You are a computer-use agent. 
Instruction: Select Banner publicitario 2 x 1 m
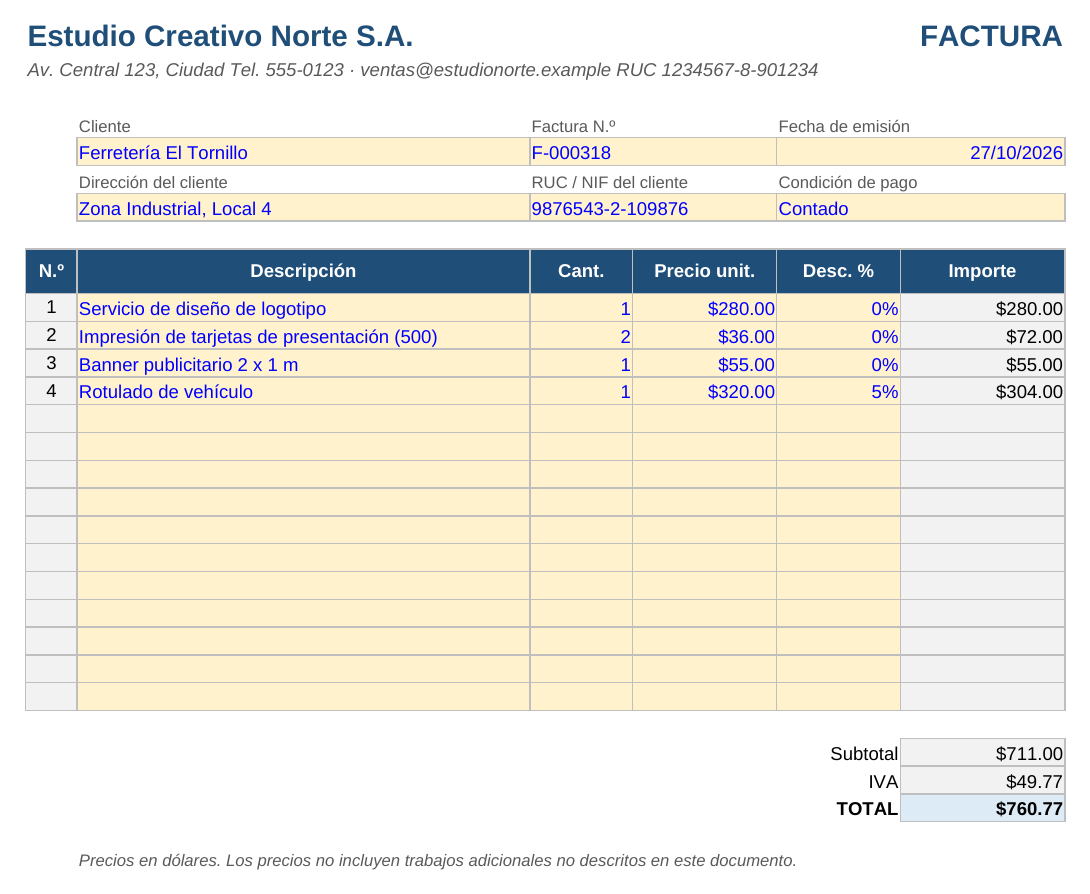(x=303, y=364)
